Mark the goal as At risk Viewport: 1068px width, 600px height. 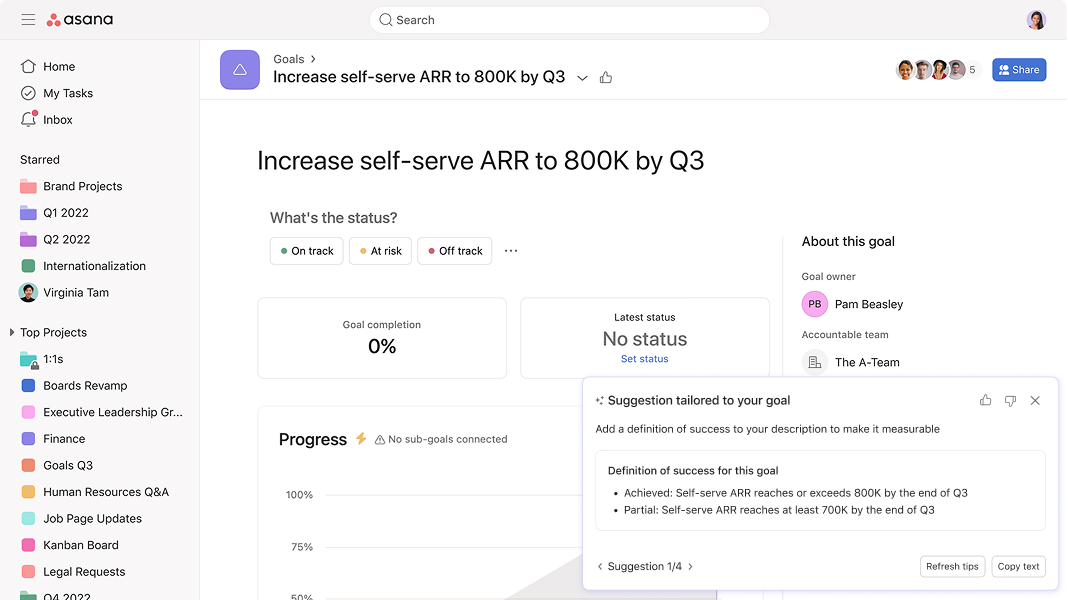point(380,251)
